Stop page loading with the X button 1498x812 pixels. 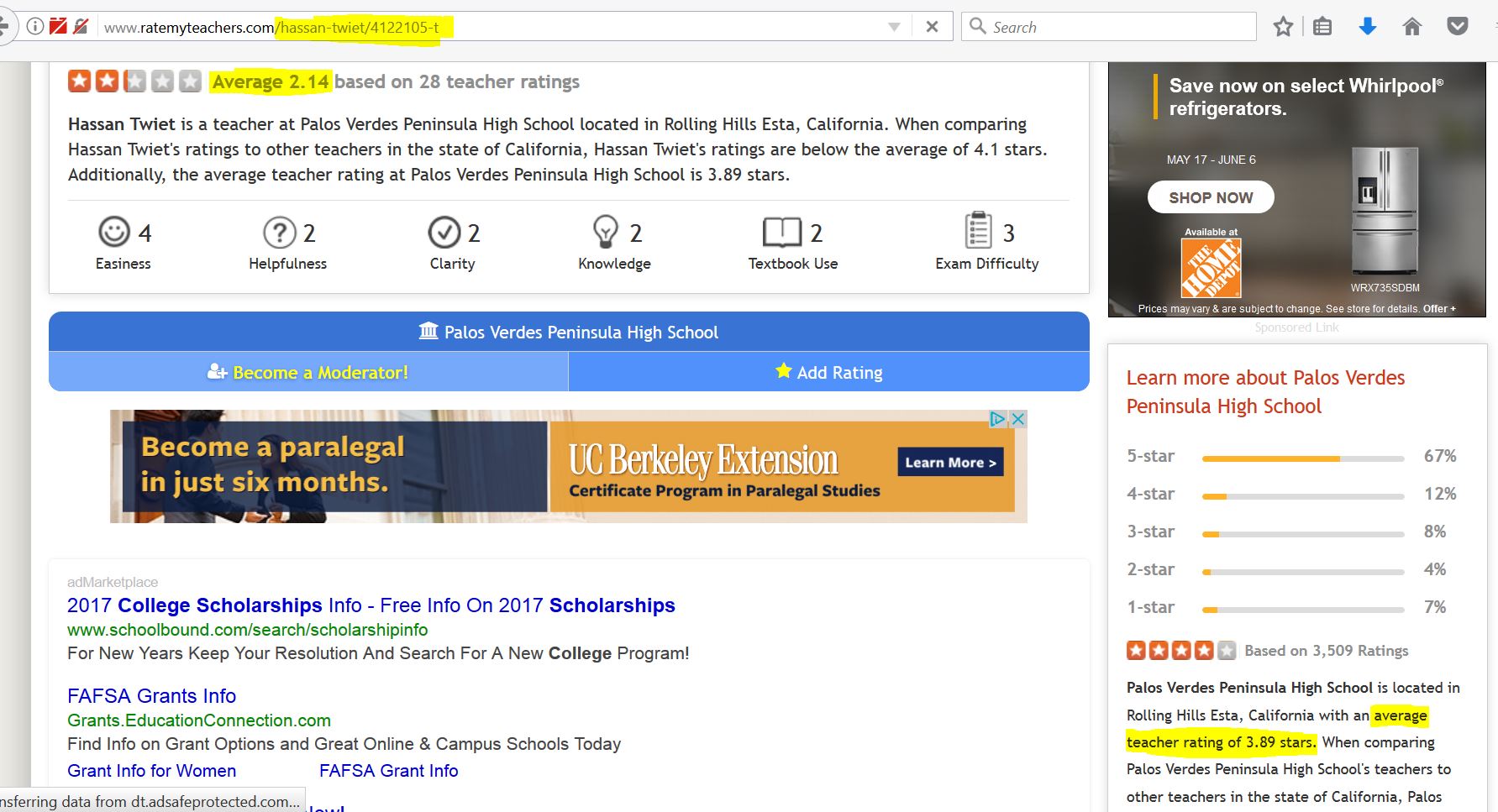coord(932,27)
